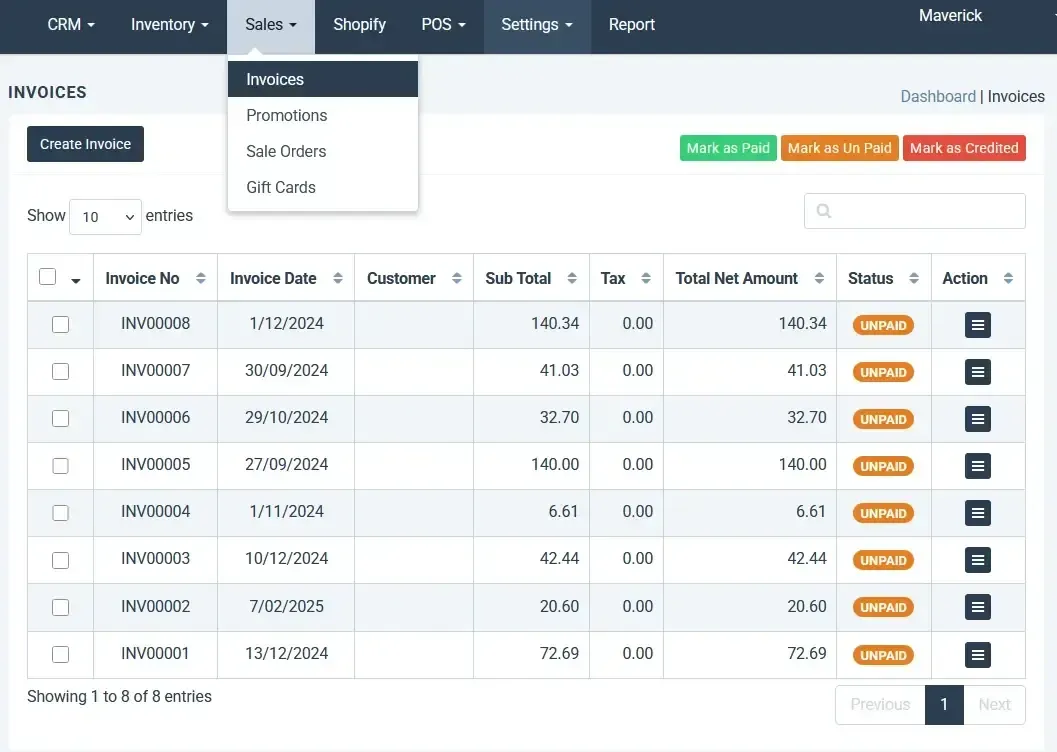Click sub total value 6.61
This screenshot has height=752, width=1057.
pos(563,511)
